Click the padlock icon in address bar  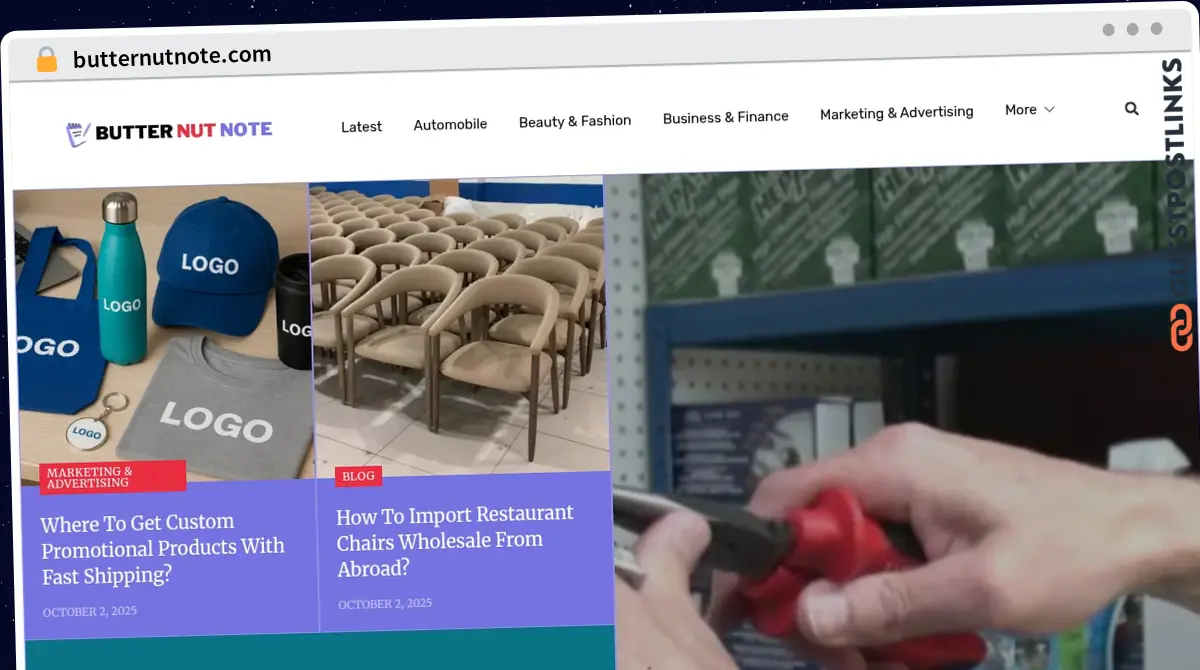coord(47,60)
